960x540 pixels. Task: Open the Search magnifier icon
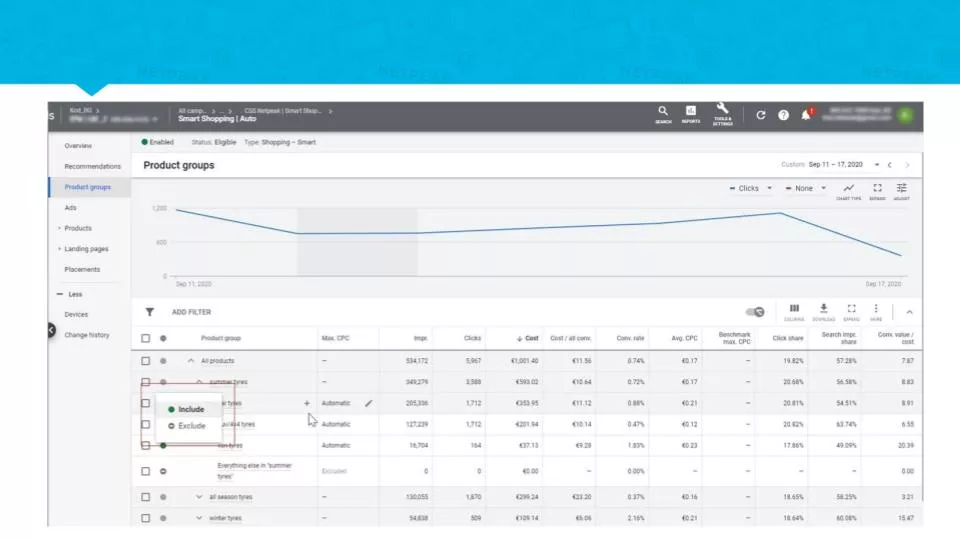tap(663, 114)
